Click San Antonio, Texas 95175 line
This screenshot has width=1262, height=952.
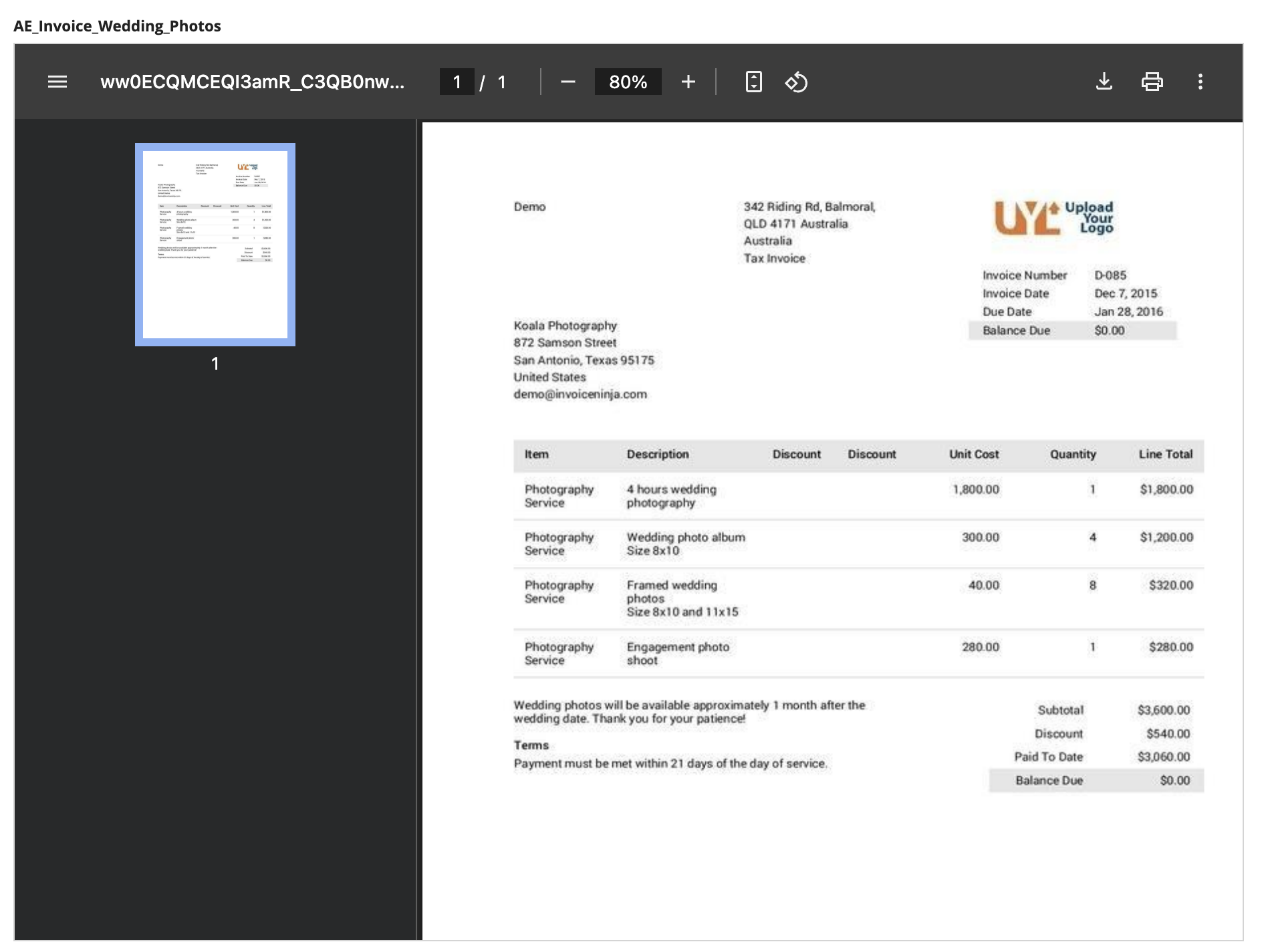[x=584, y=360]
